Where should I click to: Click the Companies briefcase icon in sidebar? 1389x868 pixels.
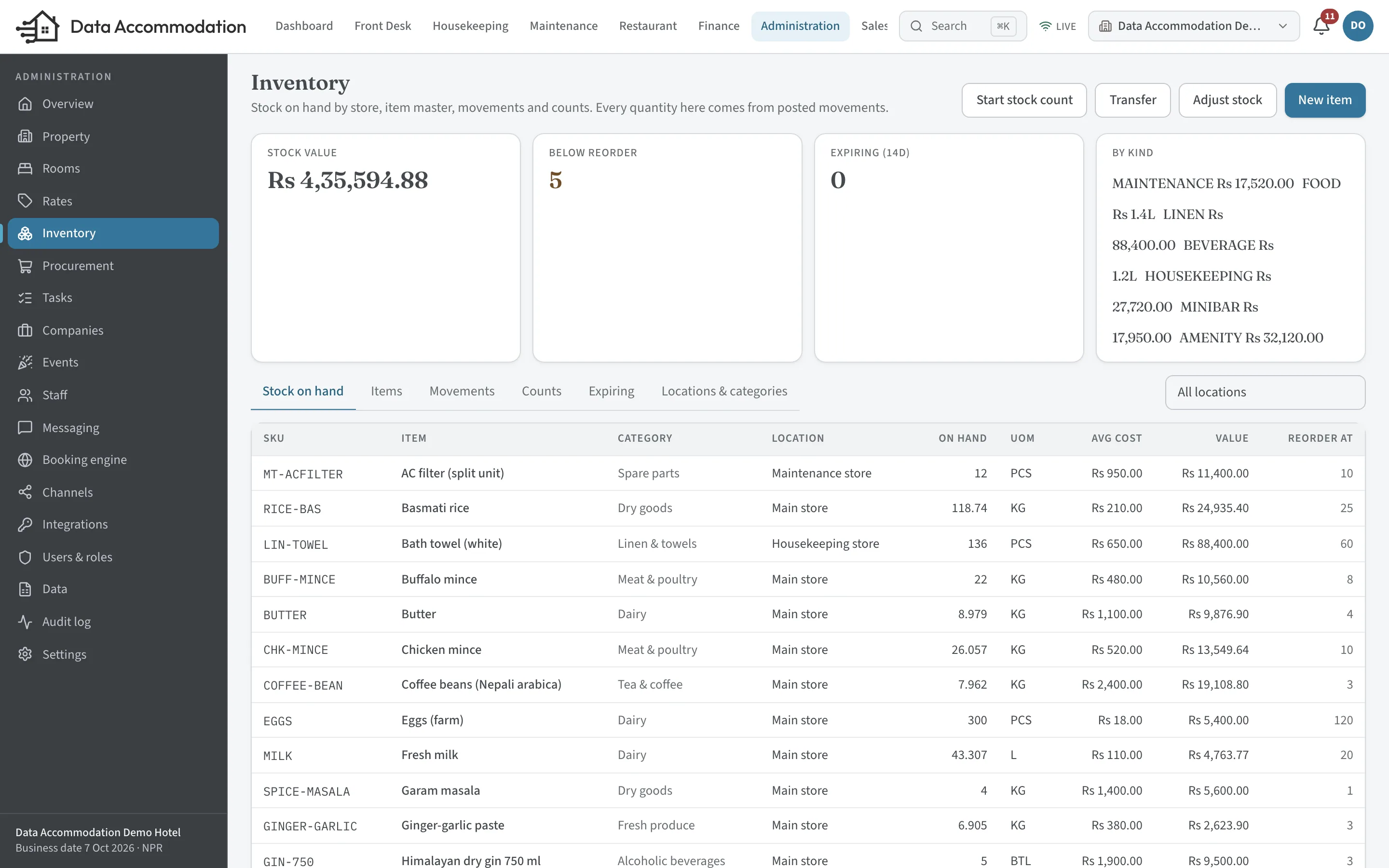25,330
